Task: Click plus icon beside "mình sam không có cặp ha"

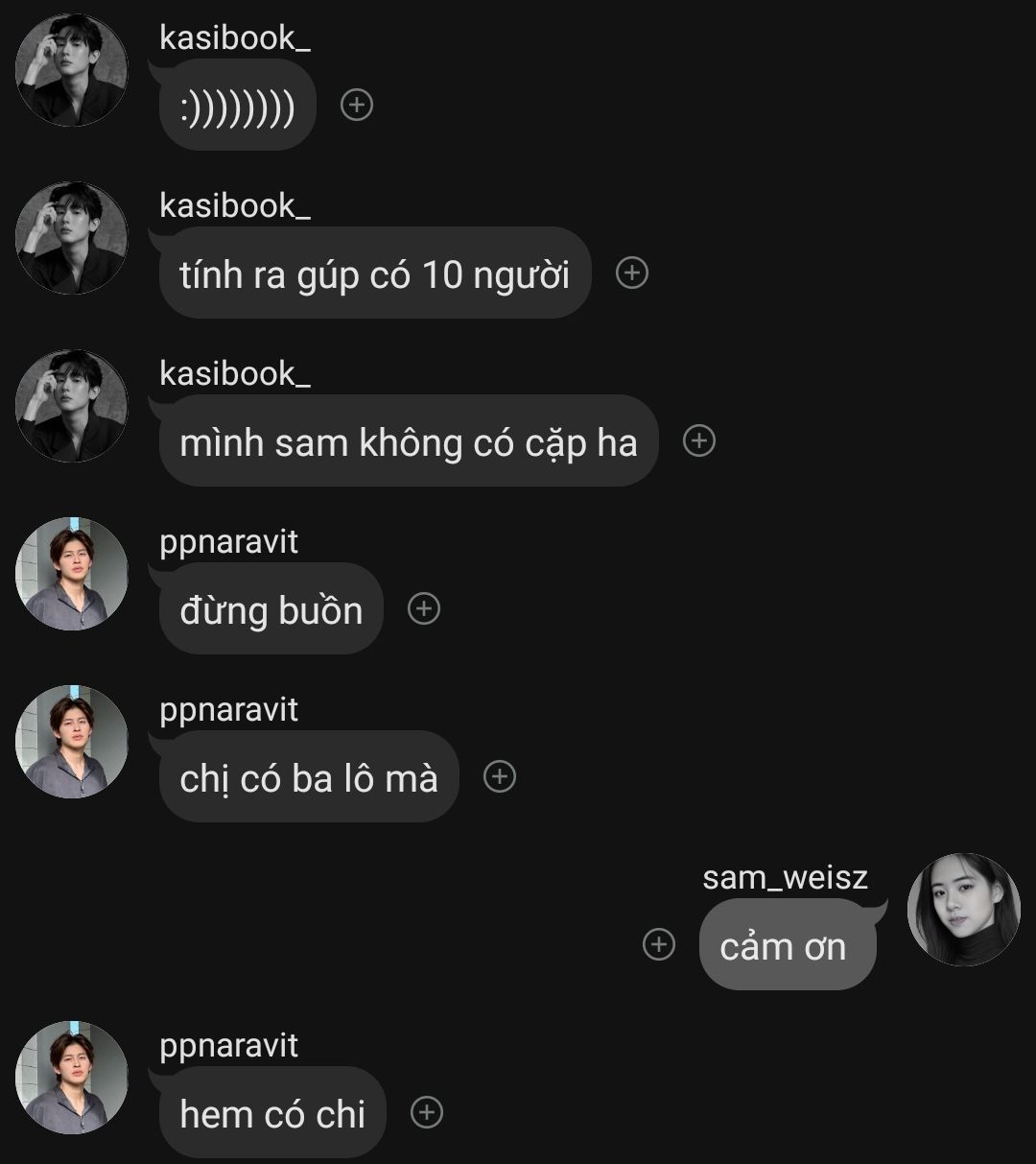Action: 698,440
